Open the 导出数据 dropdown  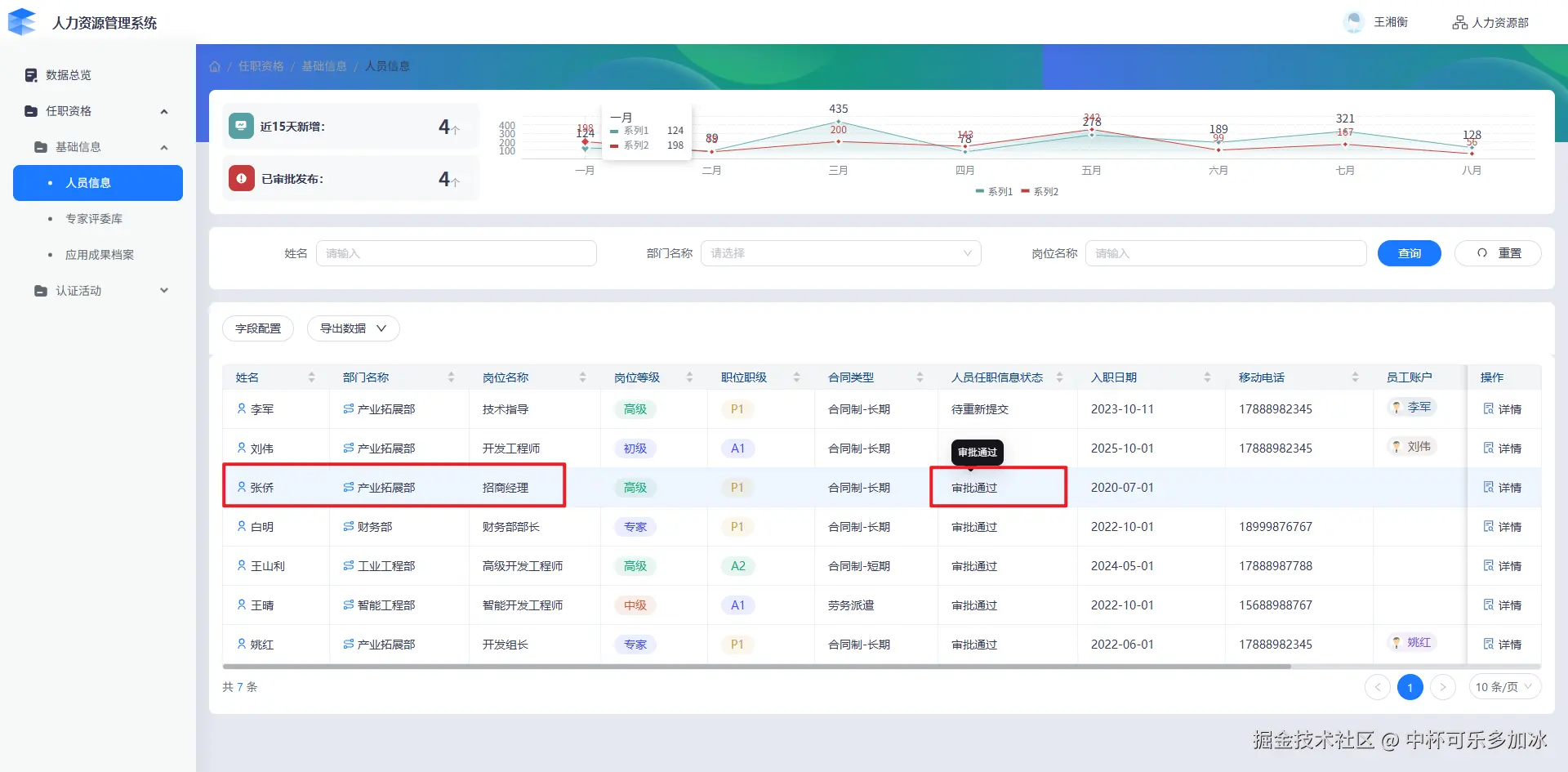tap(353, 328)
